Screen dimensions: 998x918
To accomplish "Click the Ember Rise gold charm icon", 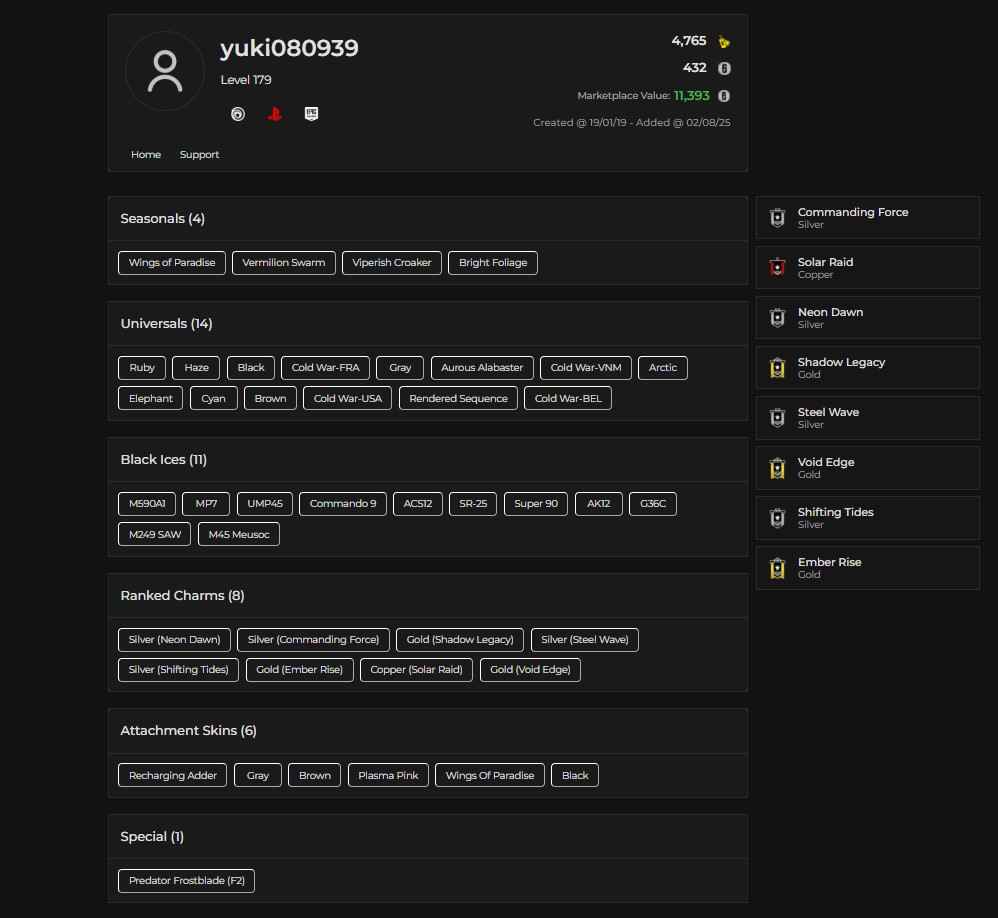I will point(777,567).
